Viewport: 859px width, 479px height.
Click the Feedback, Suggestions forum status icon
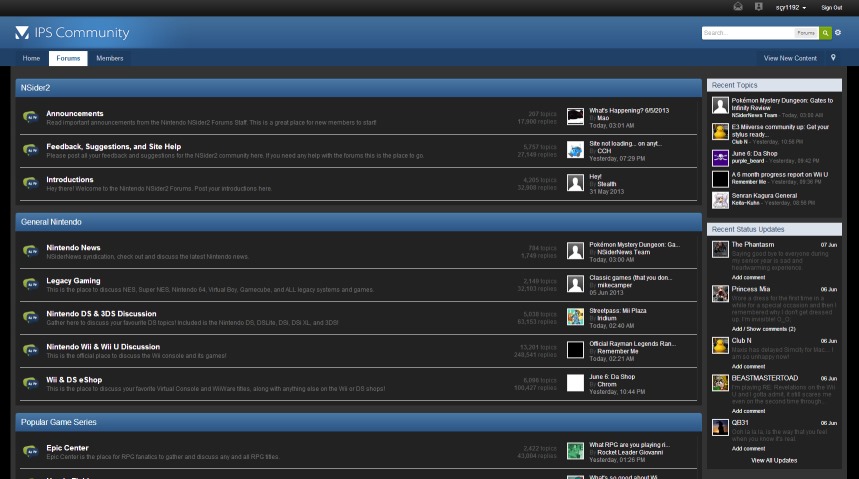pos(31,150)
